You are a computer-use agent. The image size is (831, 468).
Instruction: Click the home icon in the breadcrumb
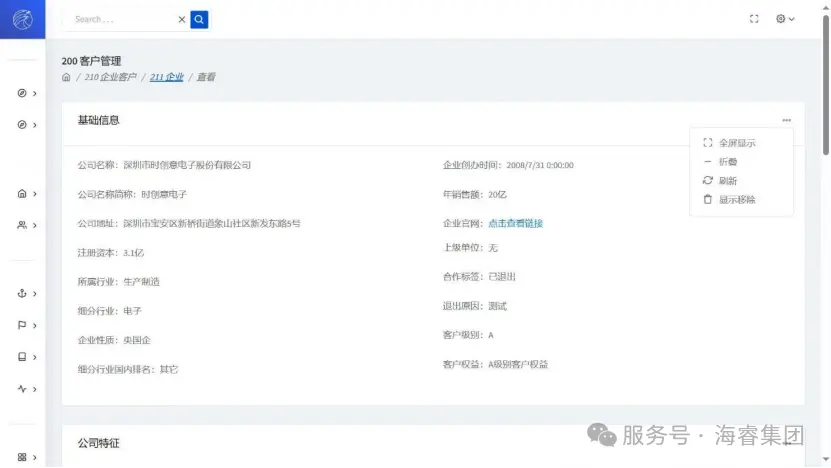tap(67, 77)
